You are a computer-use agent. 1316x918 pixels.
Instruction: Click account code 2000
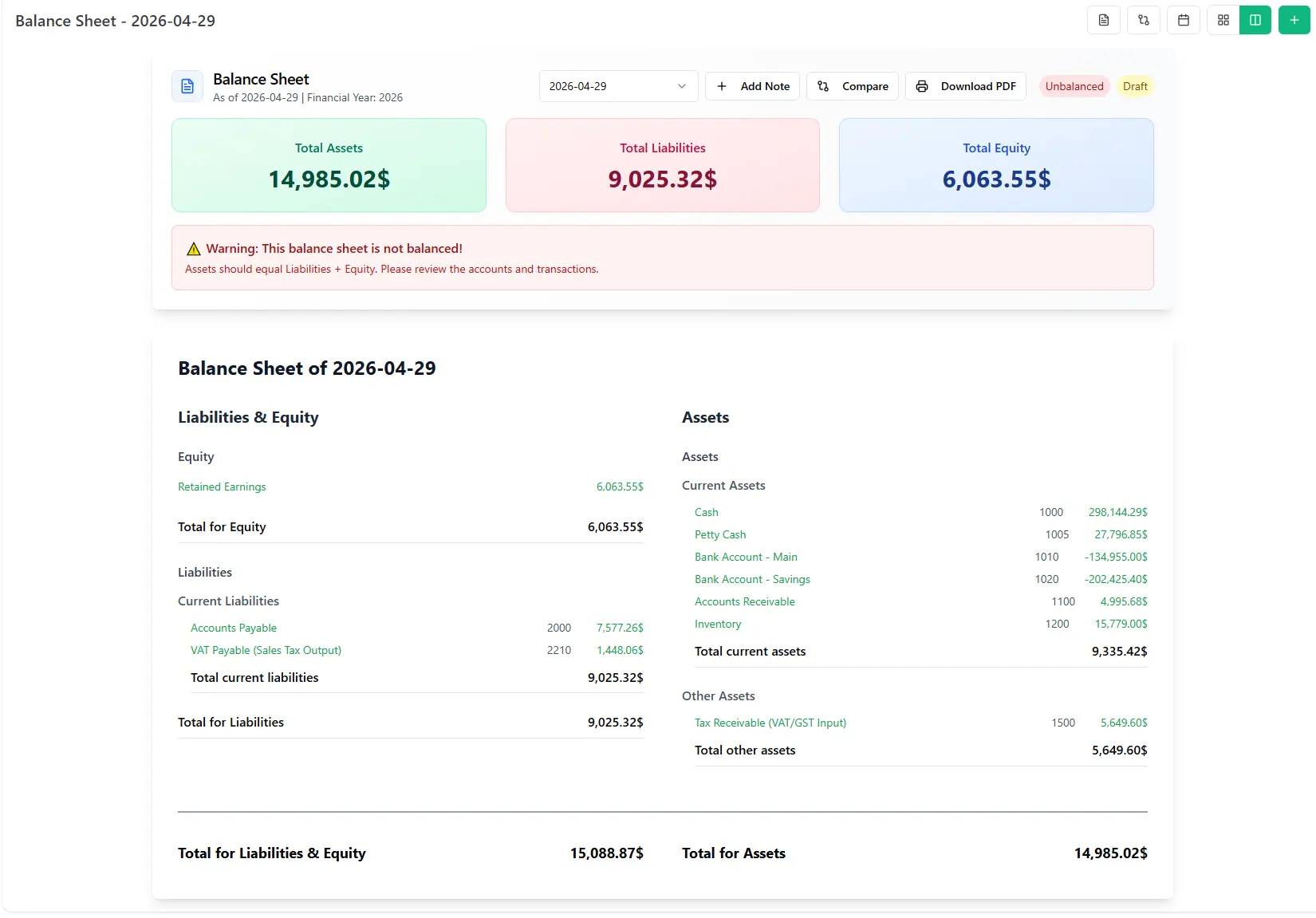pyautogui.click(x=559, y=628)
